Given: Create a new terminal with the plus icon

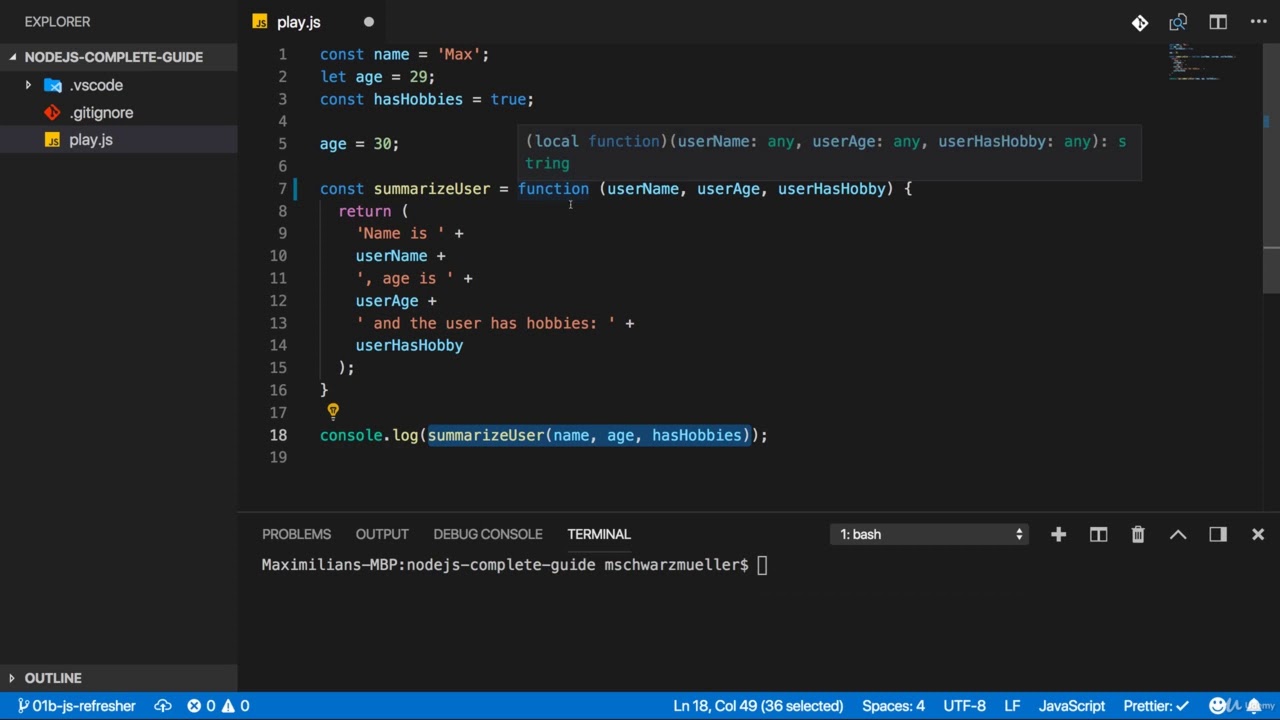Looking at the screenshot, I should pyautogui.click(x=1058, y=534).
